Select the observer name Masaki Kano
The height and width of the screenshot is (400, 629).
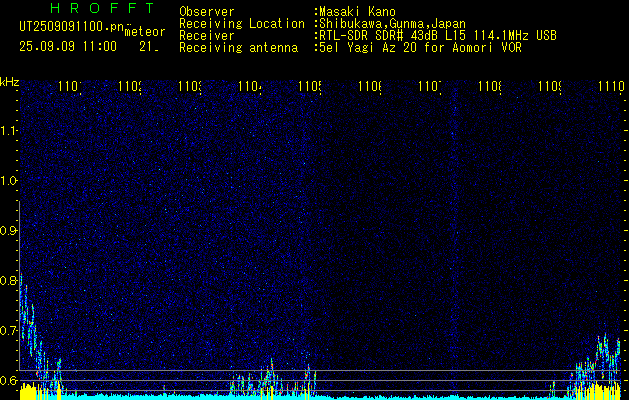tap(357, 12)
